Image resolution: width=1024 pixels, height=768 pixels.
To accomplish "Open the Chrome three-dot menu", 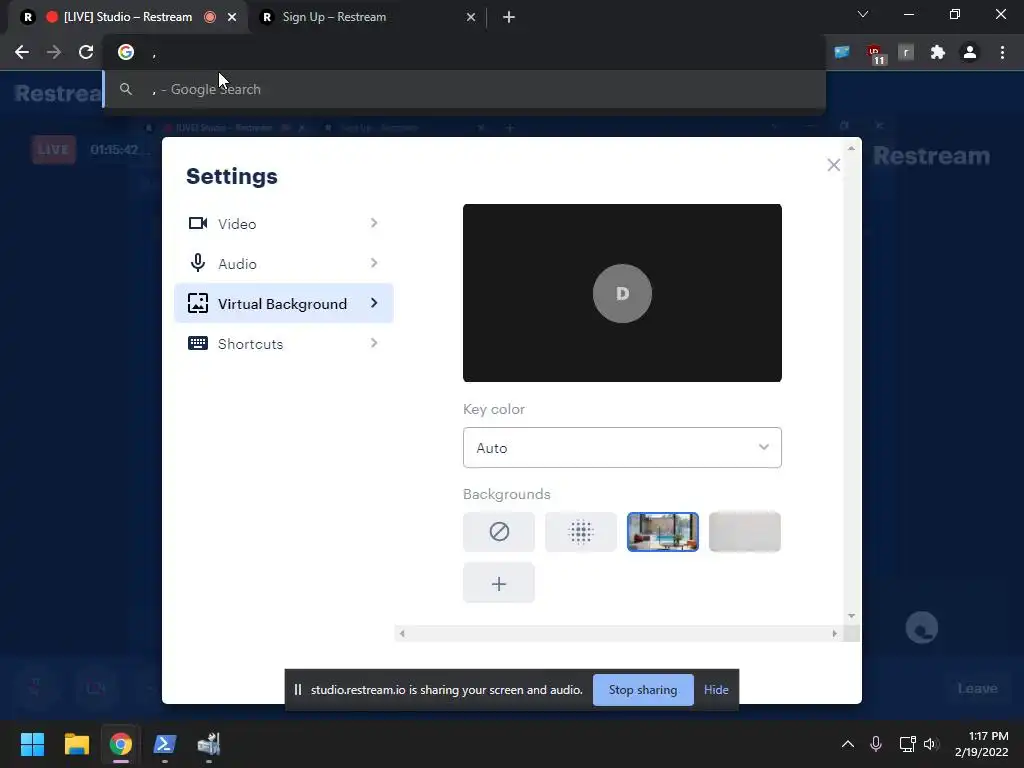I will 1002,52.
